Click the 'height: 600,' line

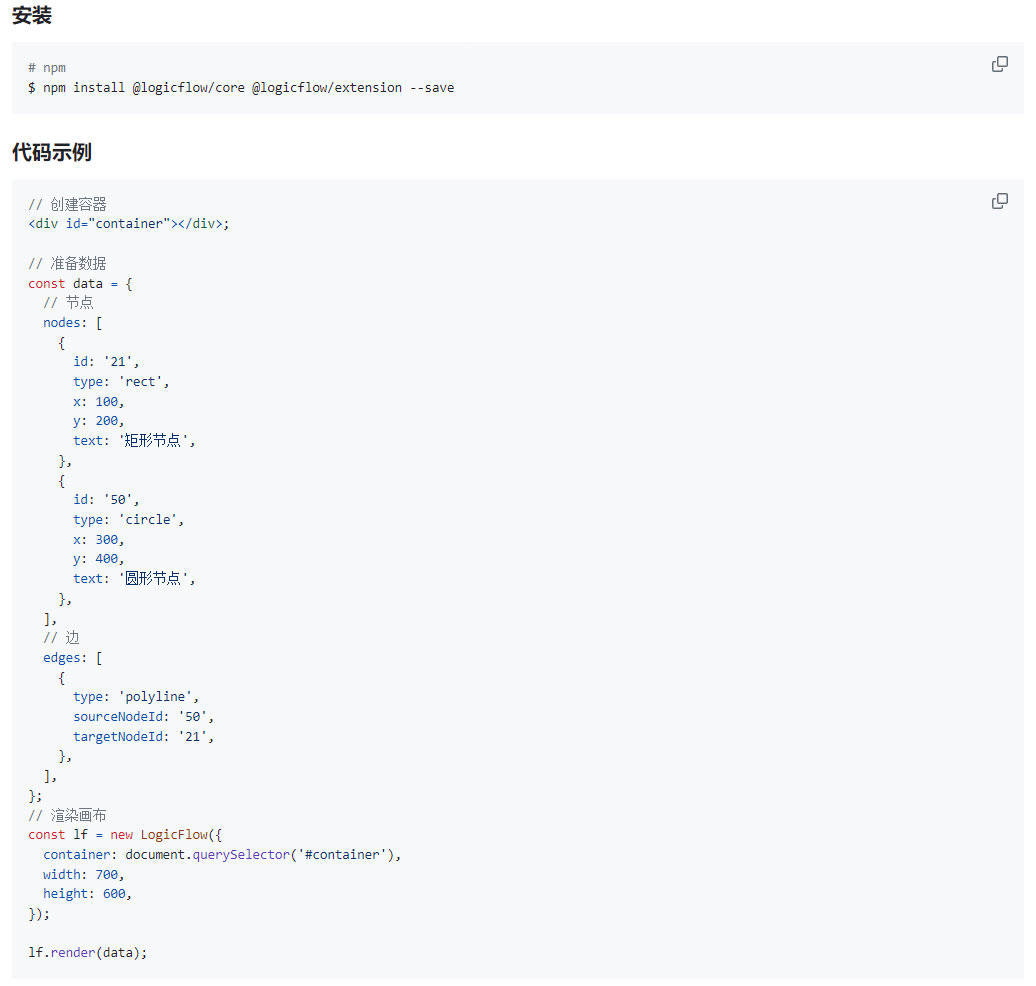coord(87,893)
